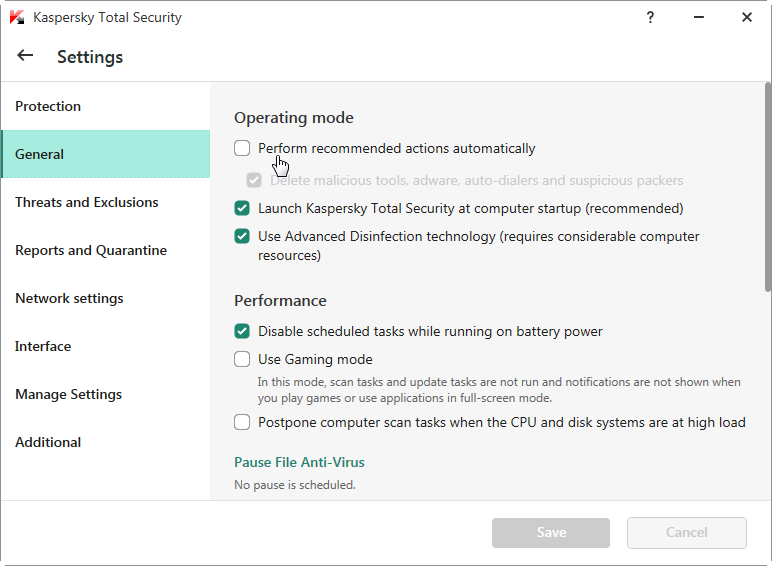Minimize the Kaspersky Total Security window
Viewport: 772px width, 566px height.
(x=698, y=17)
